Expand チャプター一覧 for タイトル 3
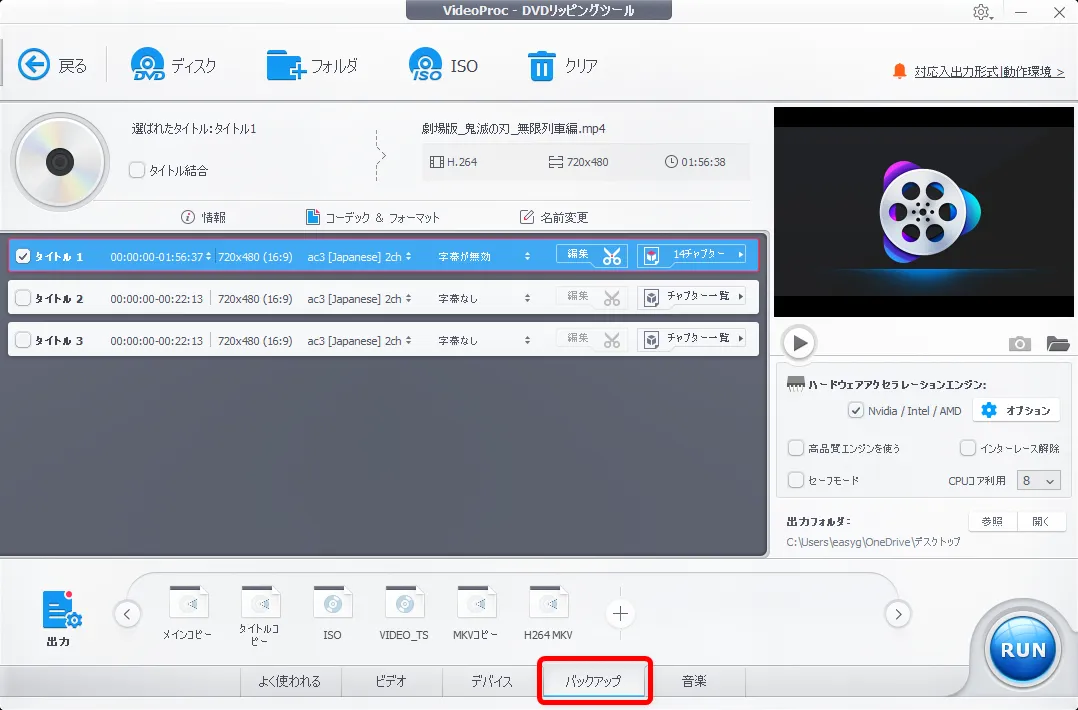1078x710 pixels. point(692,339)
